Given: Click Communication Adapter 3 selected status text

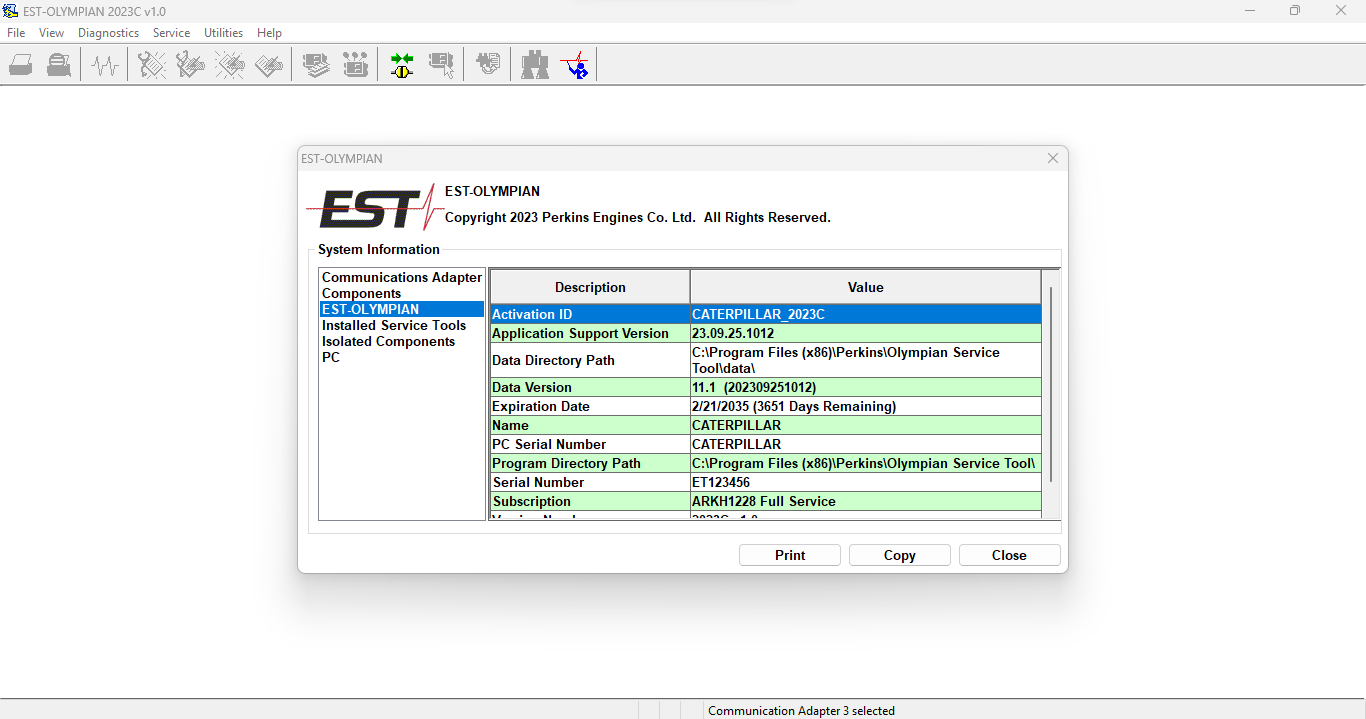Looking at the screenshot, I should pos(801,711).
